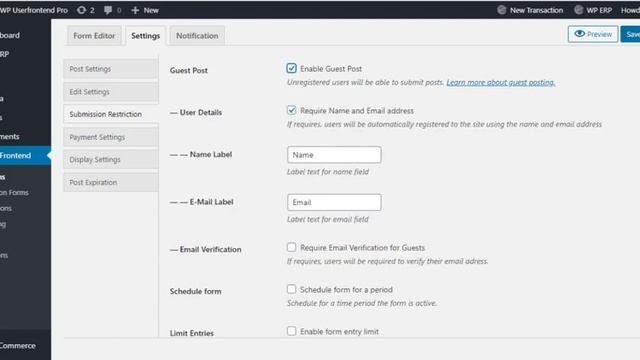Click 'Label text for name field' hint

click(328, 172)
